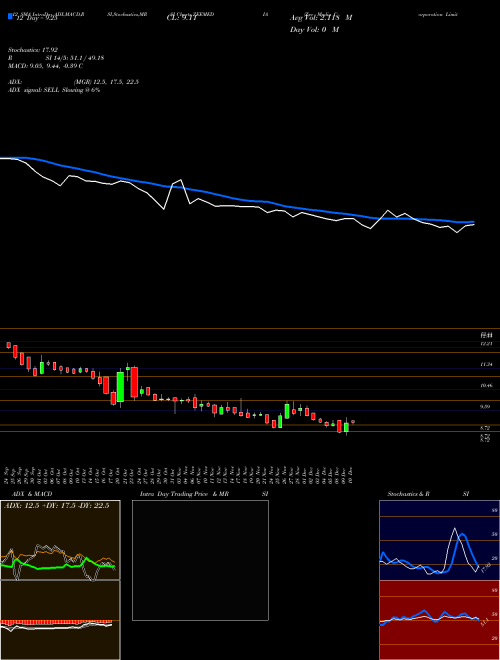Image resolution: width=500 pixels, height=660 pixels.
Task: Click the 'Stochastics: 17.92' reading
Action: [33, 50]
